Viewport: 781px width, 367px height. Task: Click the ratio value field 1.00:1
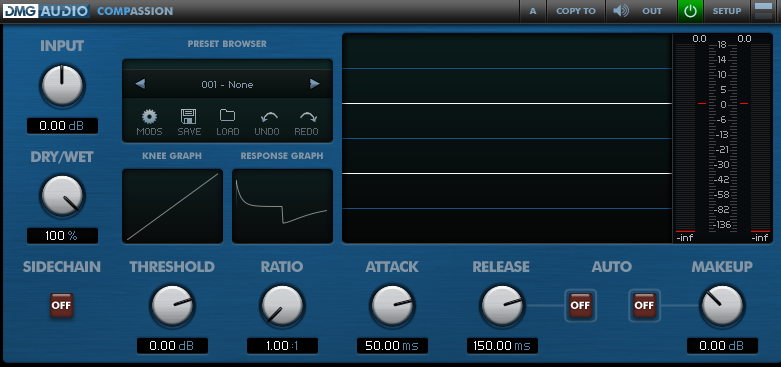point(282,346)
